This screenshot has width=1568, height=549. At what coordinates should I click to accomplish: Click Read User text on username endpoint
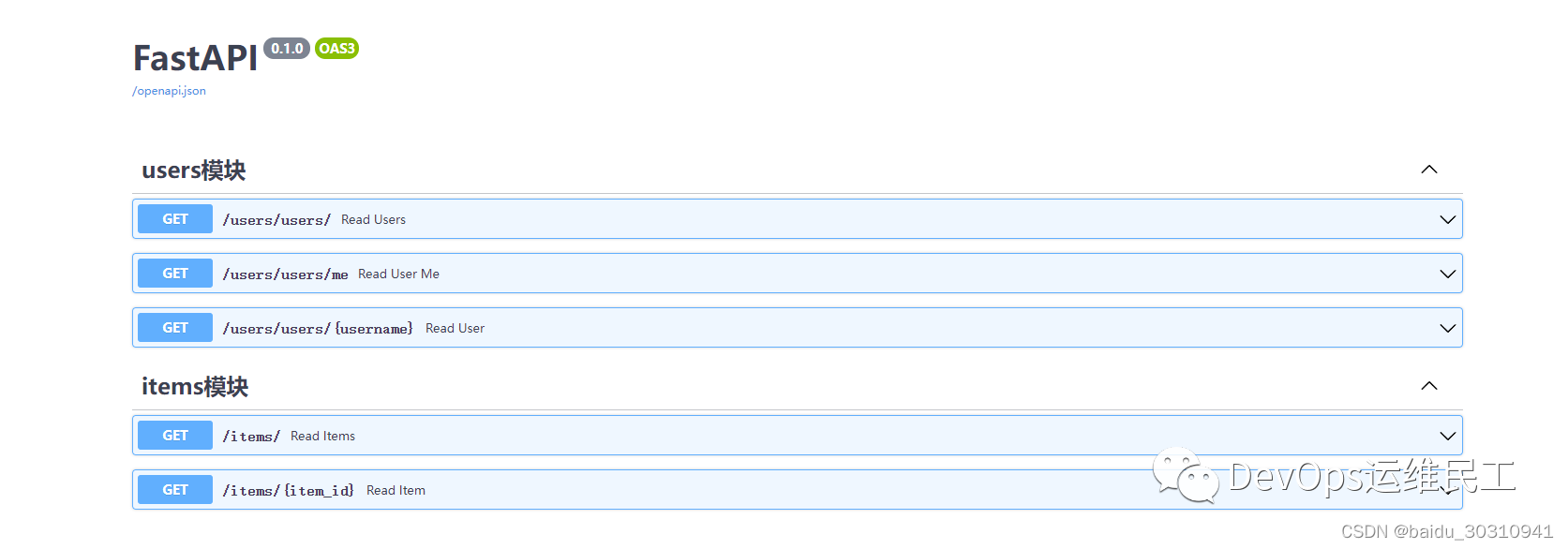tap(455, 327)
